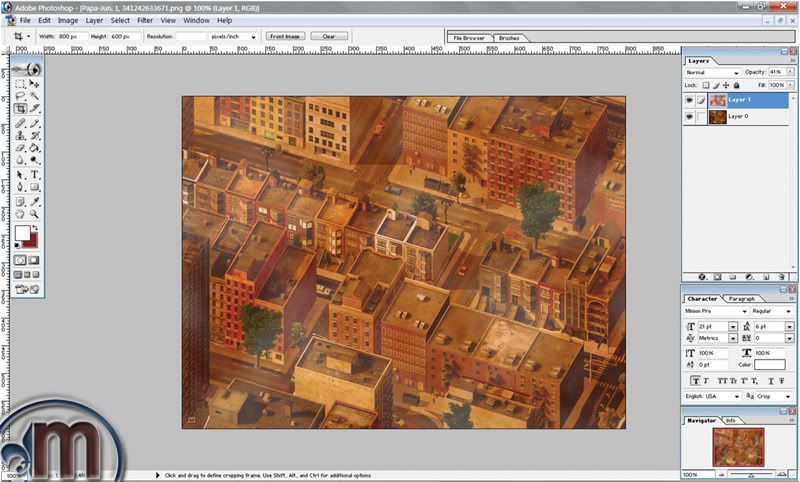The height and width of the screenshot is (482, 800).
Task: Toggle Lock image pixels
Action: pyautogui.click(x=716, y=86)
